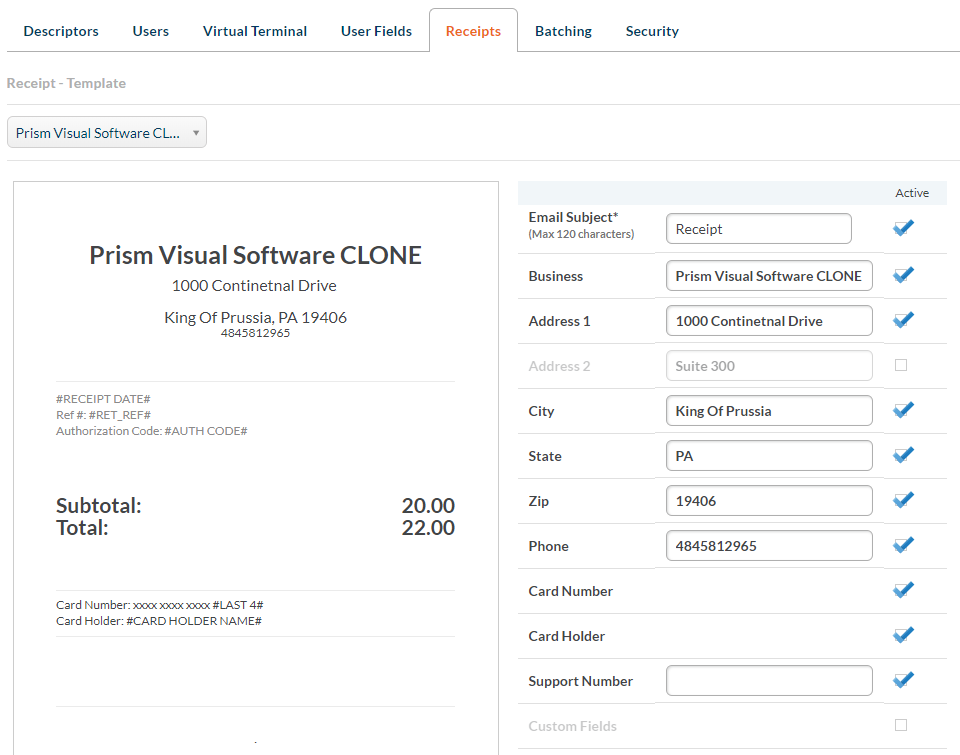
Task: Click the 'Card Number: xxxx xxxx xxxx #LAST 4#' line
Action: [160, 605]
